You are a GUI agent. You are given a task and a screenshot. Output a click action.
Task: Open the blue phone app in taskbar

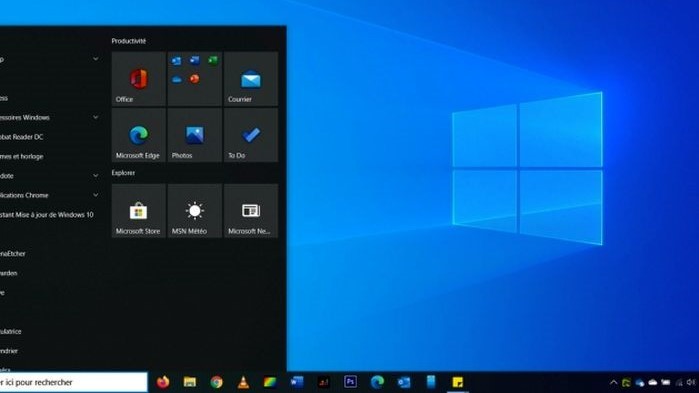(x=431, y=382)
